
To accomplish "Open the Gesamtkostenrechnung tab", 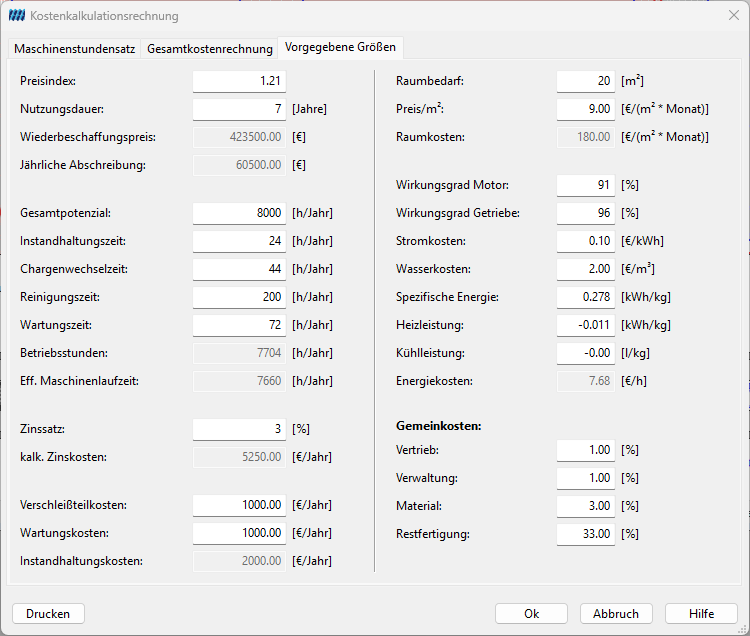I will [210, 48].
